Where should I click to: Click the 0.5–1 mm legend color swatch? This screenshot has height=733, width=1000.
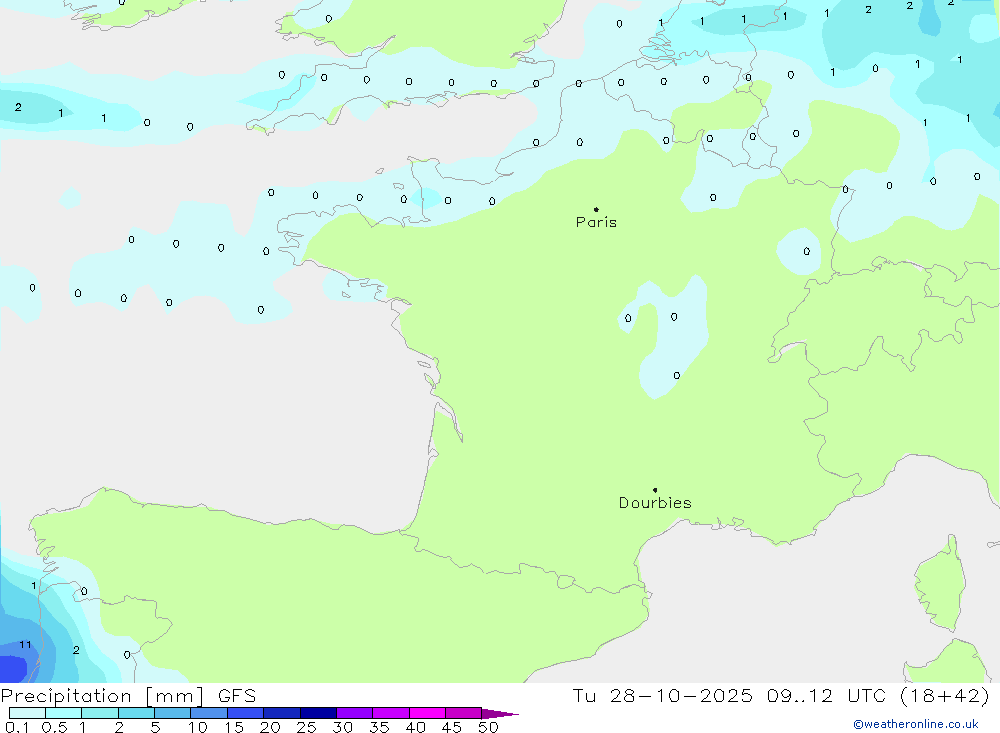point(64,713)
